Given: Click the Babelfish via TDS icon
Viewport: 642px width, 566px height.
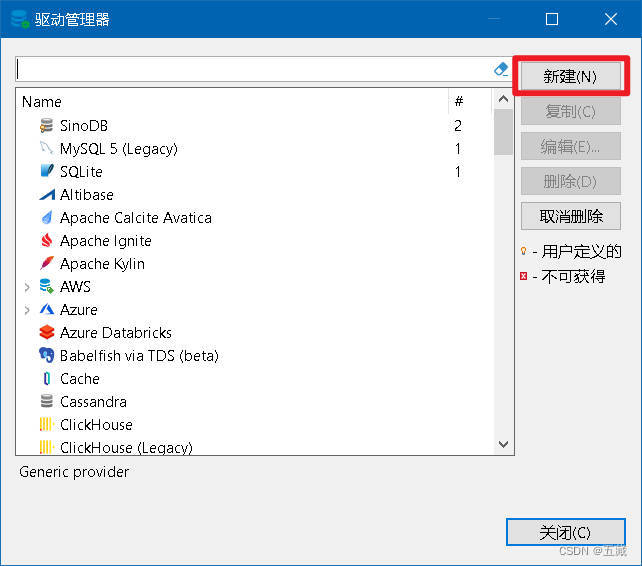Looking at the screenshot, I should pyautogui.click(x=47, y=355).
